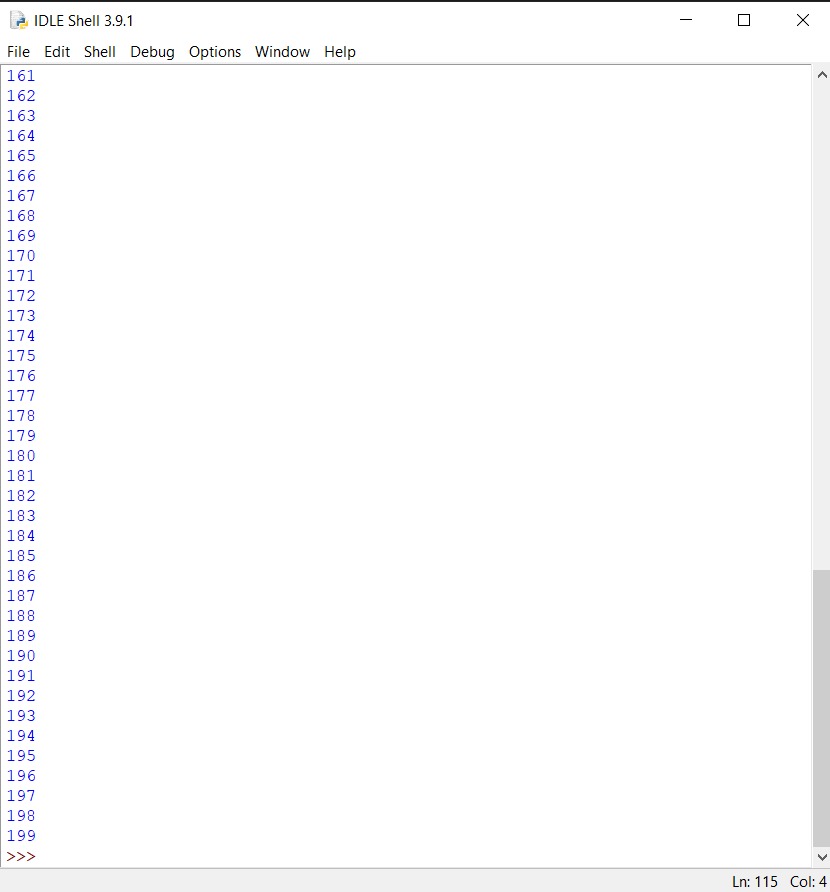Click output line 165
The width and height of the screenshot is (830, 892).
[21, 155]
